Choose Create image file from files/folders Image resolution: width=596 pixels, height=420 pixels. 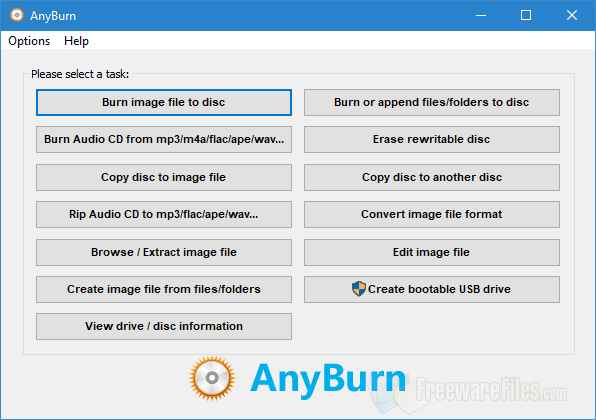pyautogui.click(x=164, y=289)
